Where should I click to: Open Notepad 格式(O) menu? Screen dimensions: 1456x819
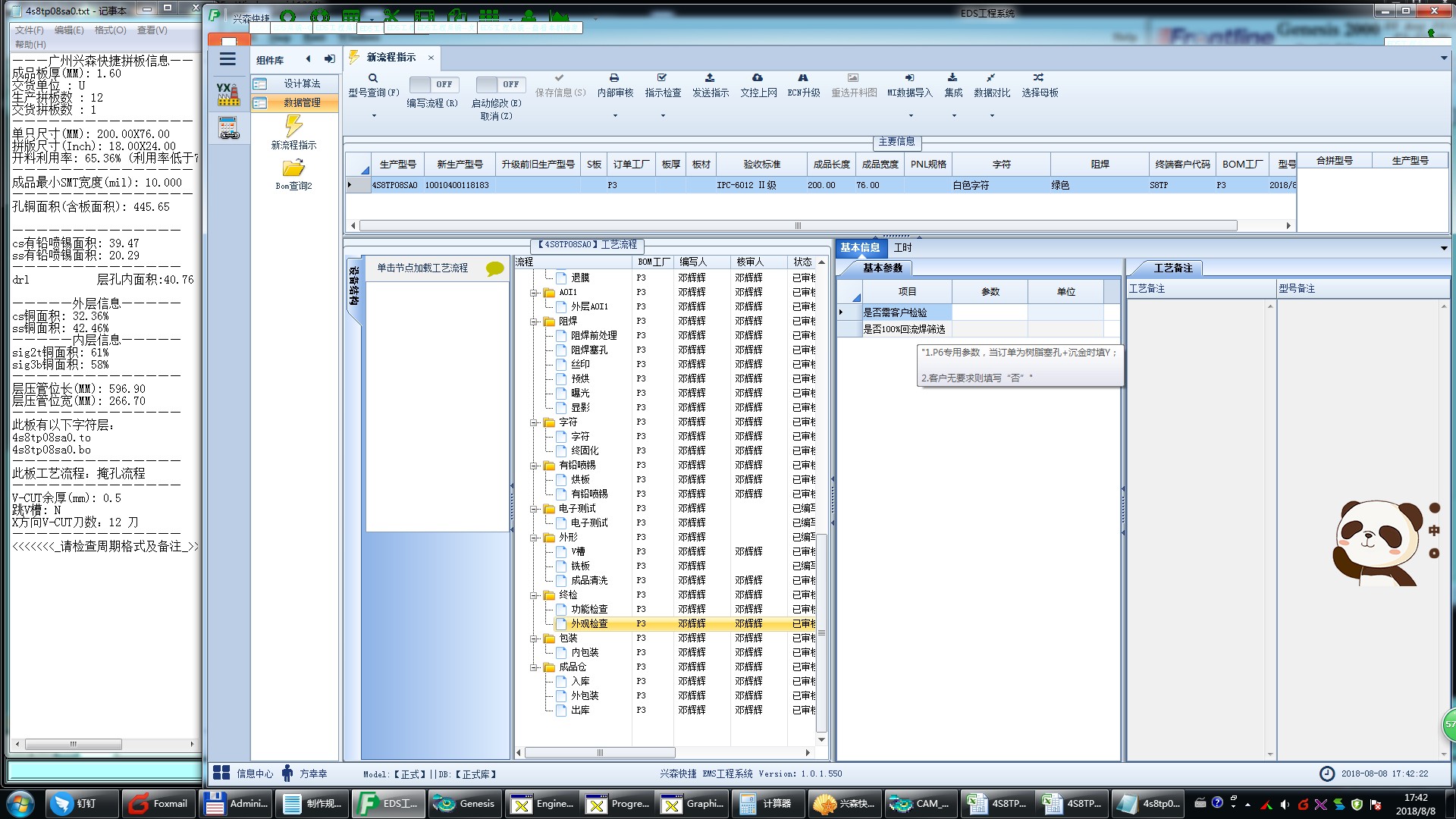110,30
